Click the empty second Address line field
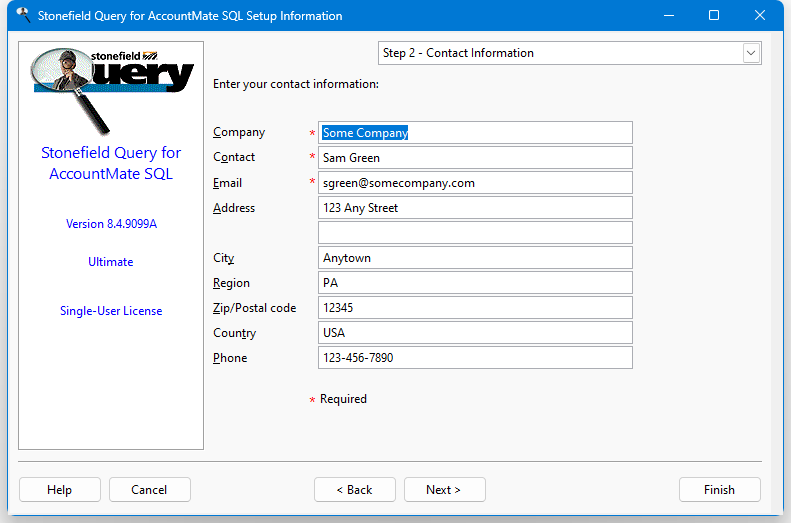 [x=475, y=233]
